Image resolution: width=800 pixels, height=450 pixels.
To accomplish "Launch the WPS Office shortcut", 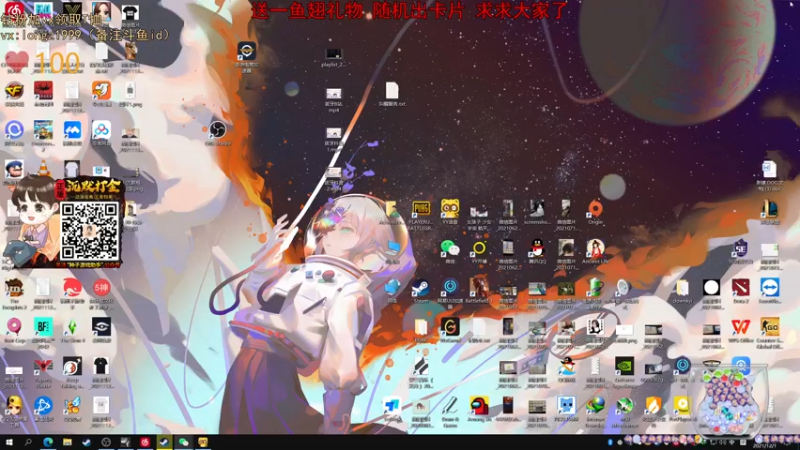I will click(740, 327).
